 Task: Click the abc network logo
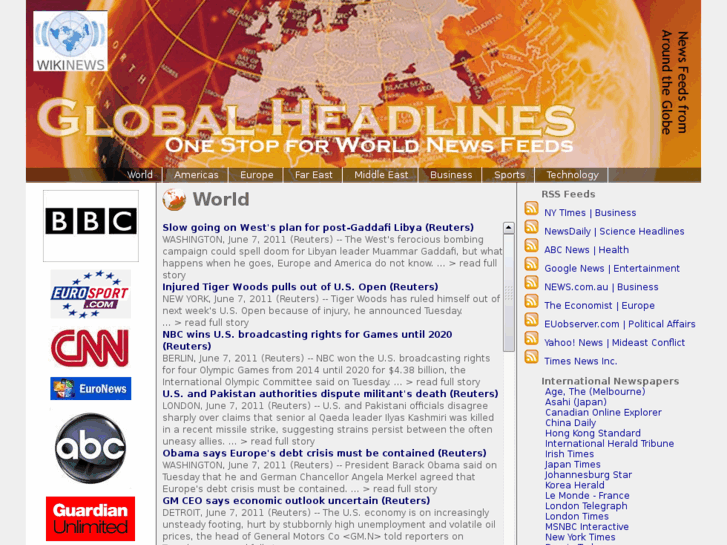90,448
